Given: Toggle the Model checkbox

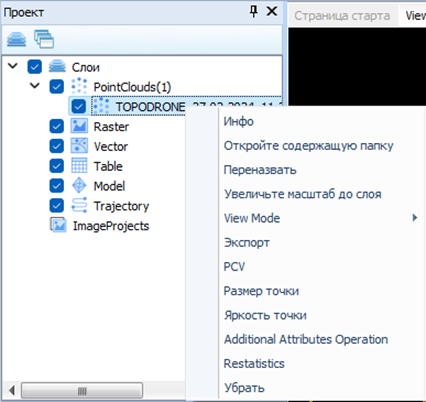Looking at the screenshot, I should [x=57, y=186].
